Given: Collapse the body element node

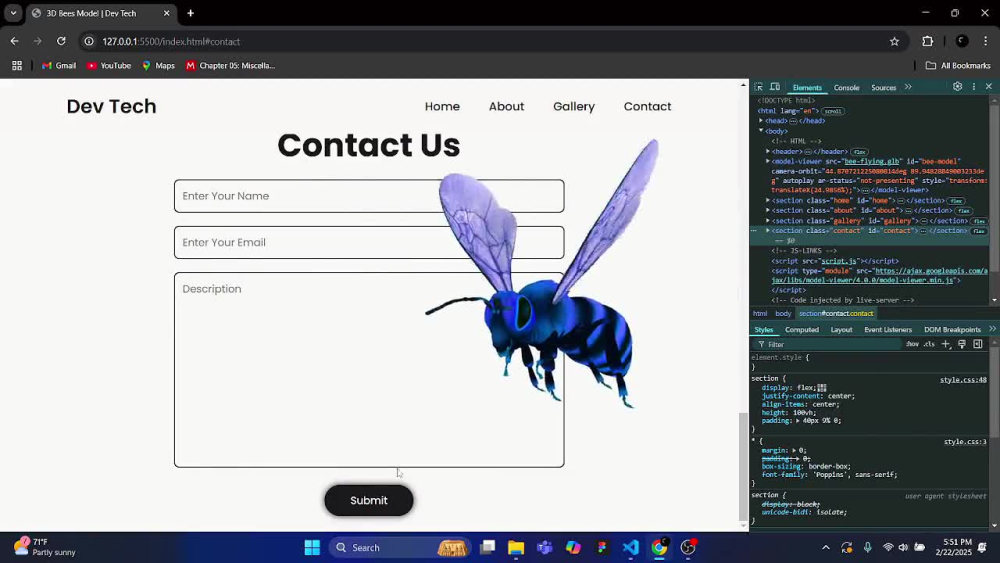Looking at the screenshot, I should (761, 131).
